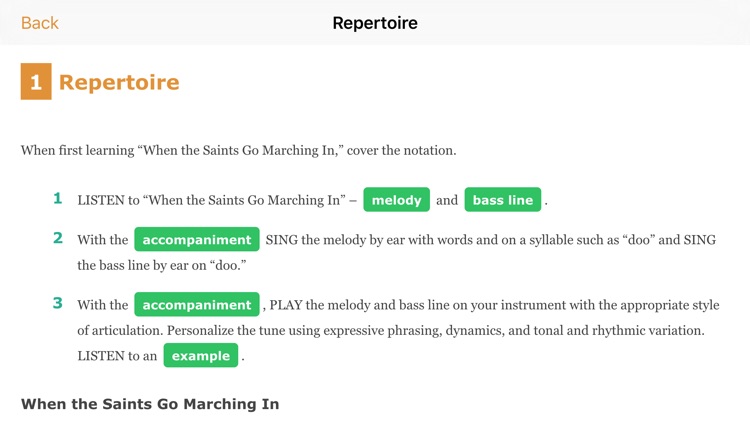Play the bass line audio button
The height and width of the screenshot is (422, 750).
(503, 200)
